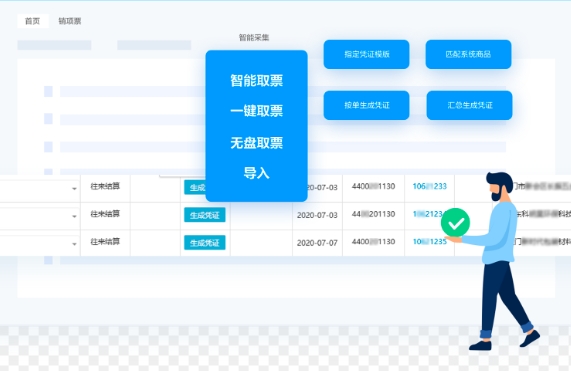The width and height of the screenshot is (571, 371).
Task: Pick the 无盘取票 menu option
Action: pos(256,143)
